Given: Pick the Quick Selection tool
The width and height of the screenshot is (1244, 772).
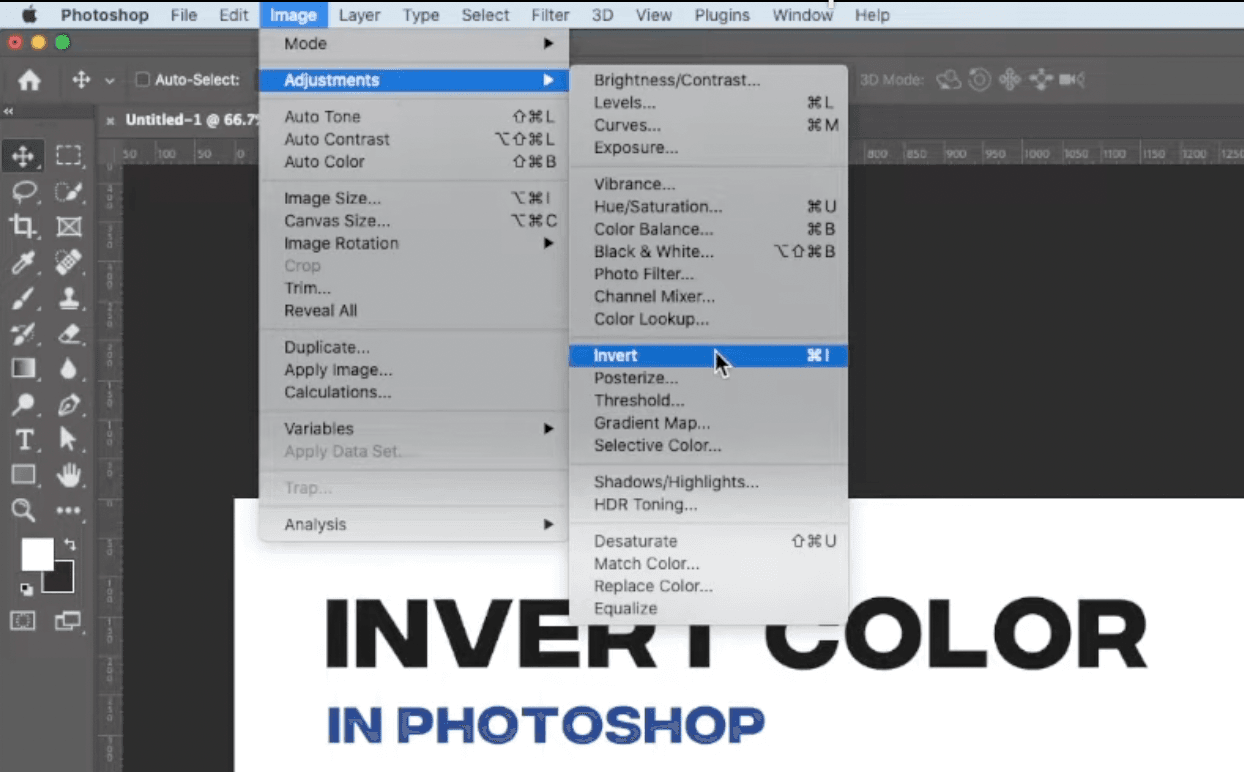Looking at the screenshot, I should tap(68, 191).
